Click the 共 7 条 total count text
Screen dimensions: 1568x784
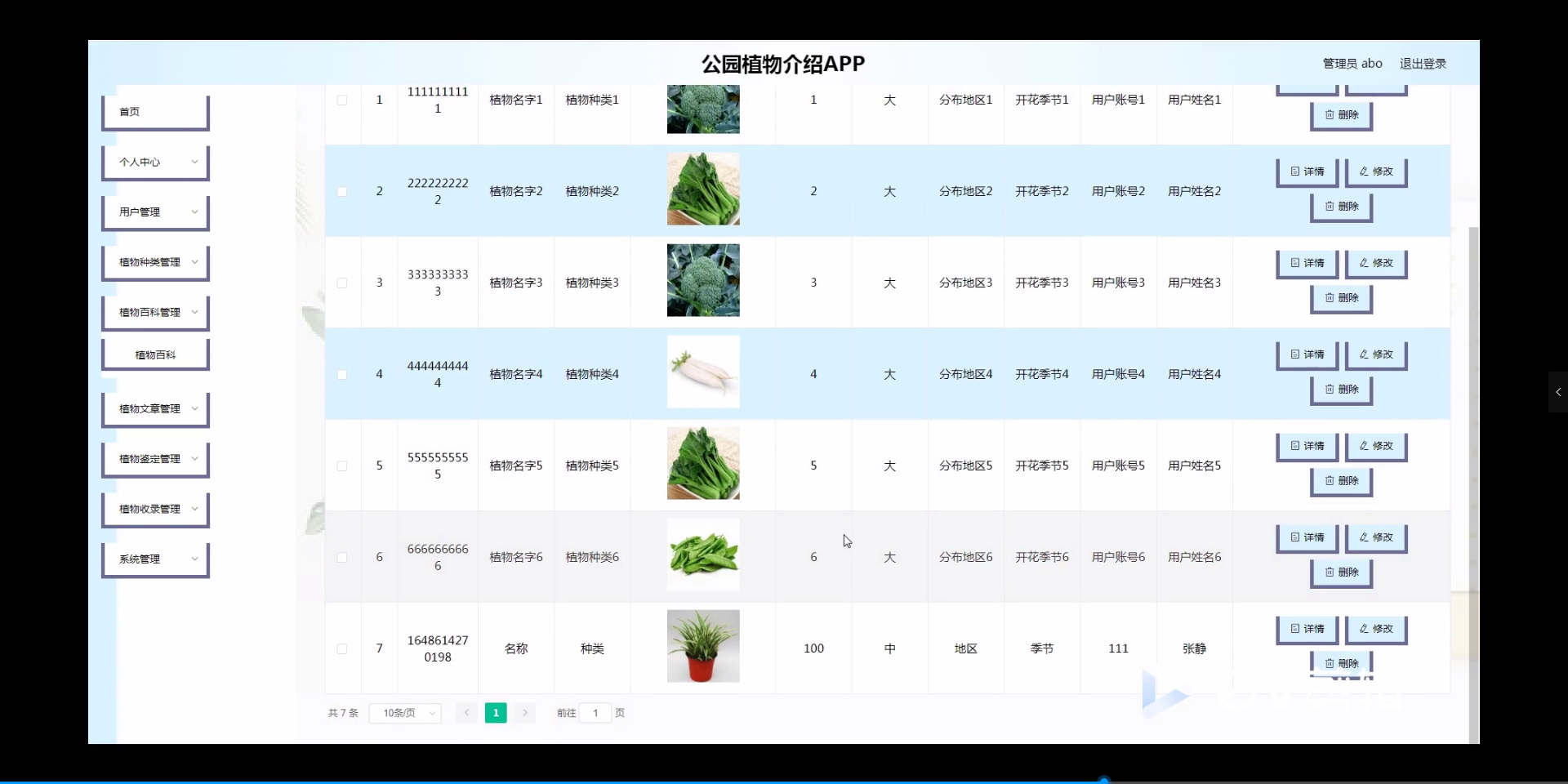coord(343,713)
